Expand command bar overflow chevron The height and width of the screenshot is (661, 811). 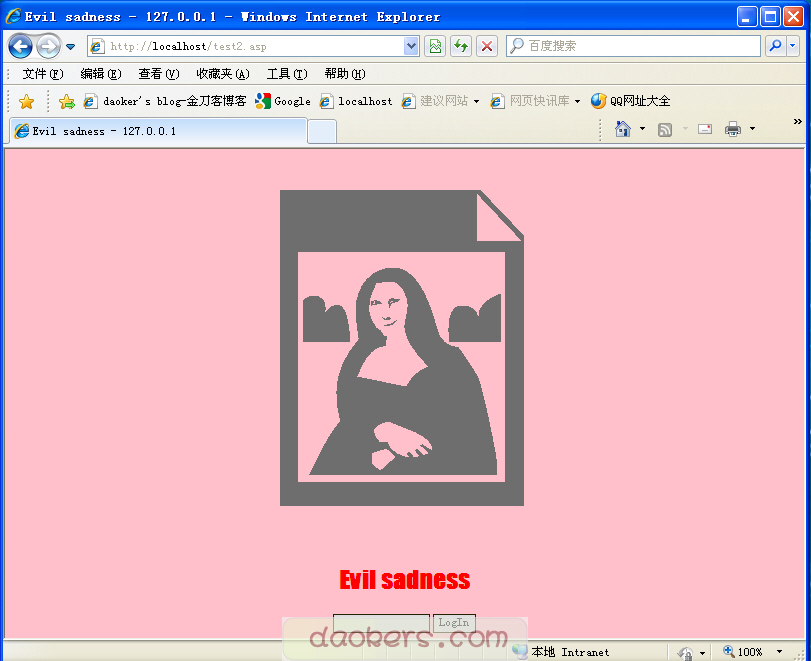798,122
